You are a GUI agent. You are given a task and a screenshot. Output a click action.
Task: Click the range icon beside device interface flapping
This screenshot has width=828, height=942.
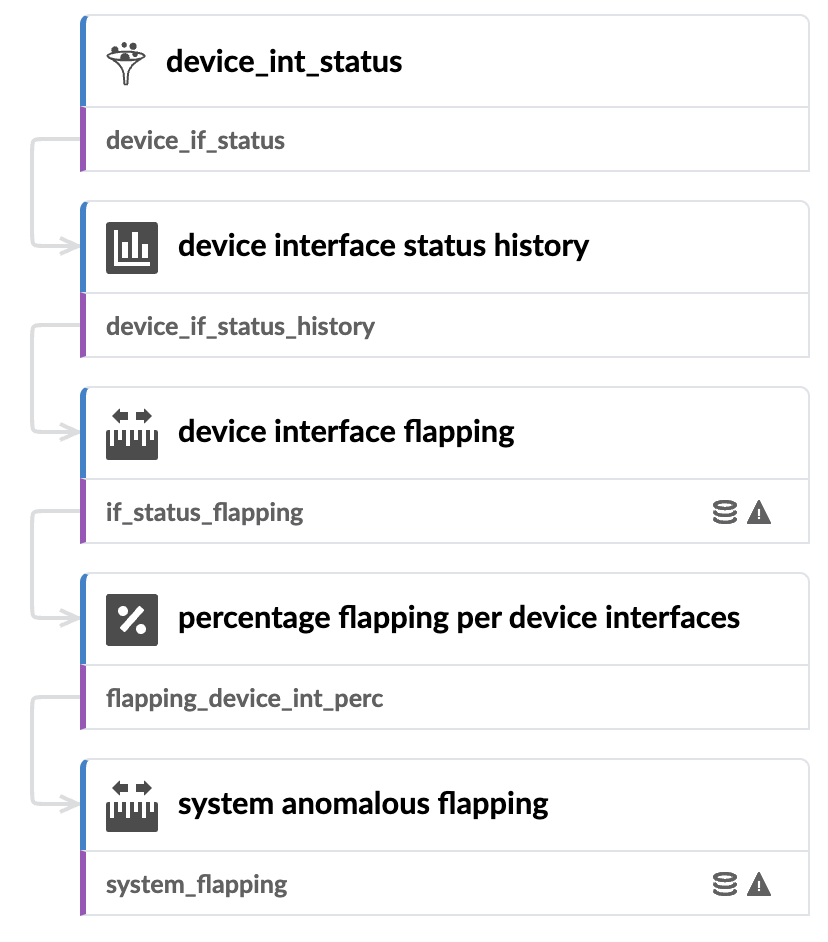(132, 433)
